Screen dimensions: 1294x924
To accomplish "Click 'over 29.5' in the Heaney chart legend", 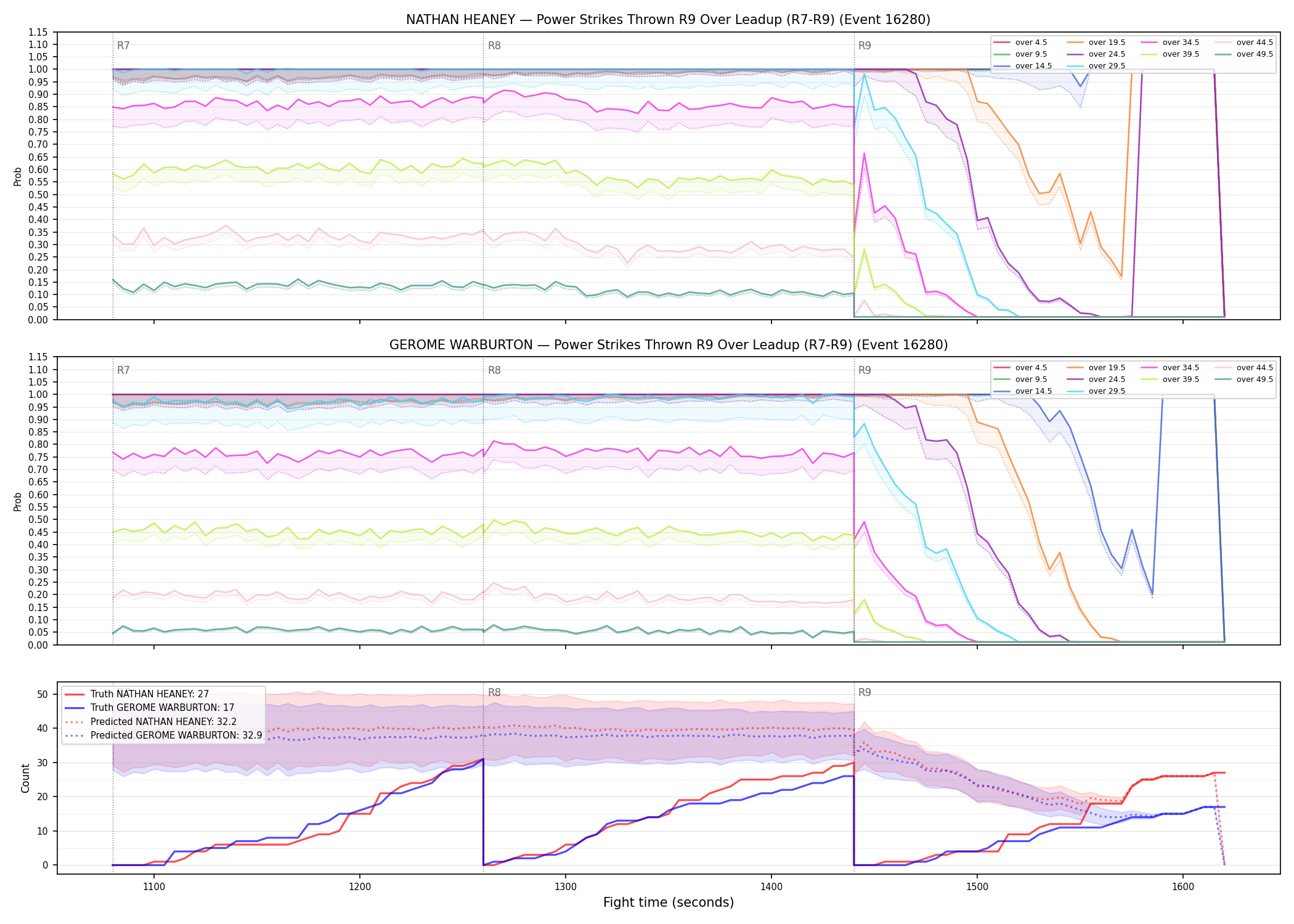I will [1107, 66].
